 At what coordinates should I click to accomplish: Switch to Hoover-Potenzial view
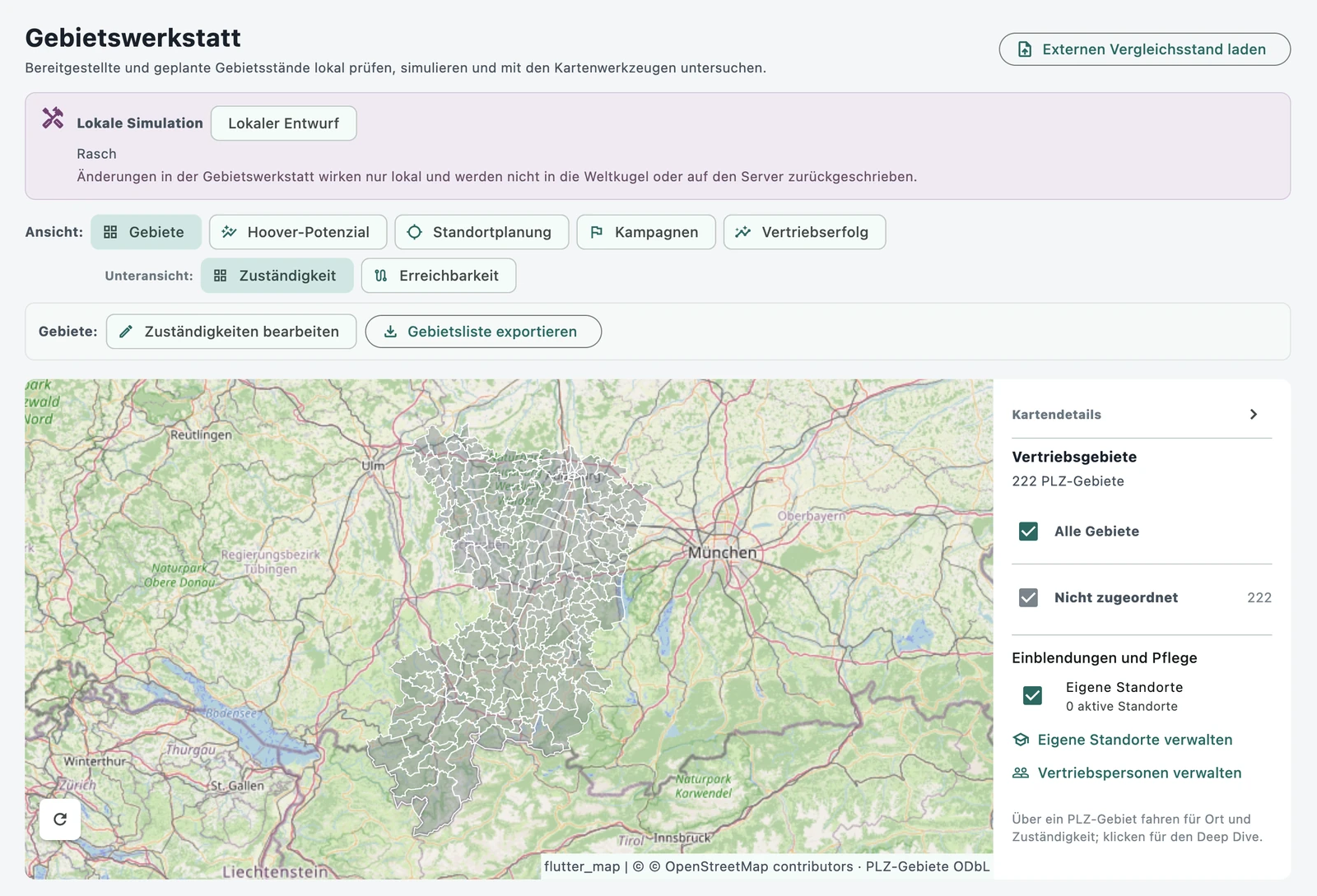(x=298, y=232)
